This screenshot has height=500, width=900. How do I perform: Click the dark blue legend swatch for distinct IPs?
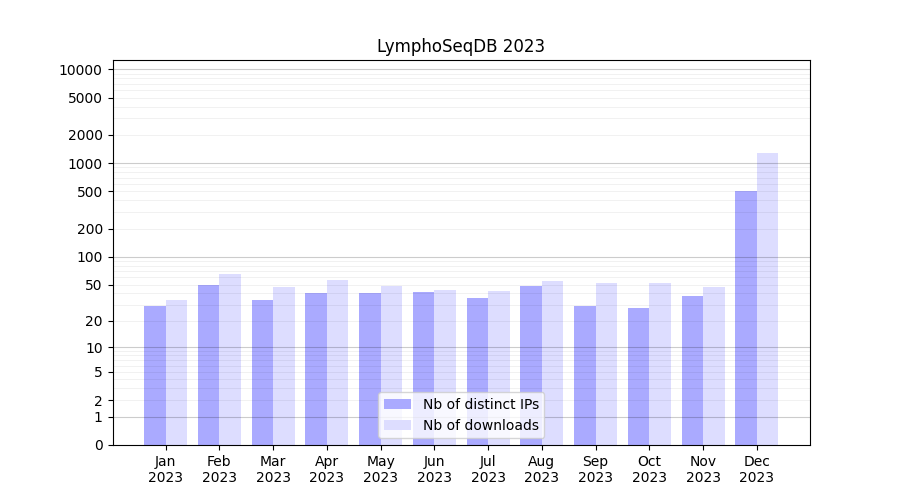(397, 404)
